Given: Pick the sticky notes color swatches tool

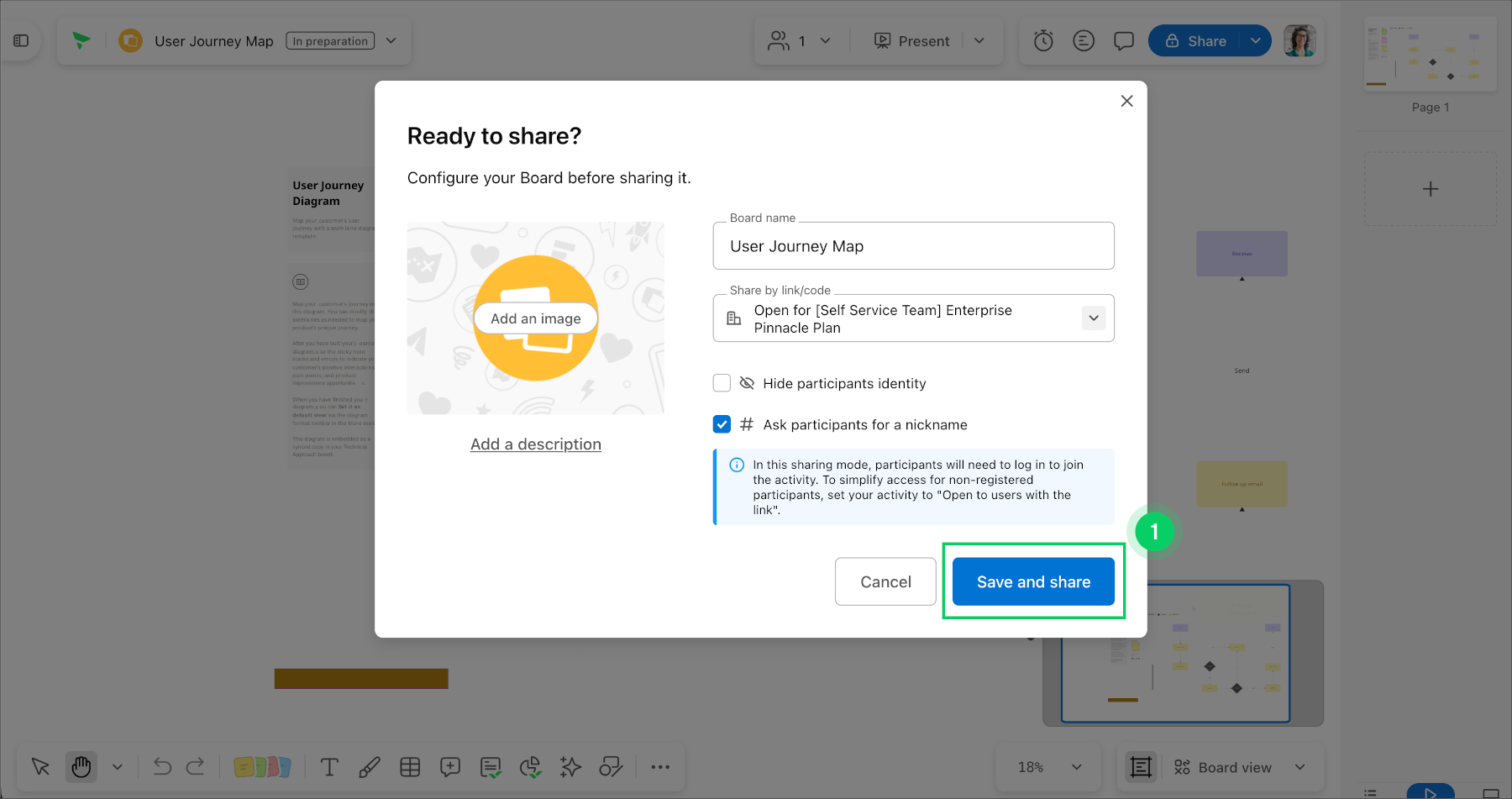Looking at the screenshot, I should point(262,766).
